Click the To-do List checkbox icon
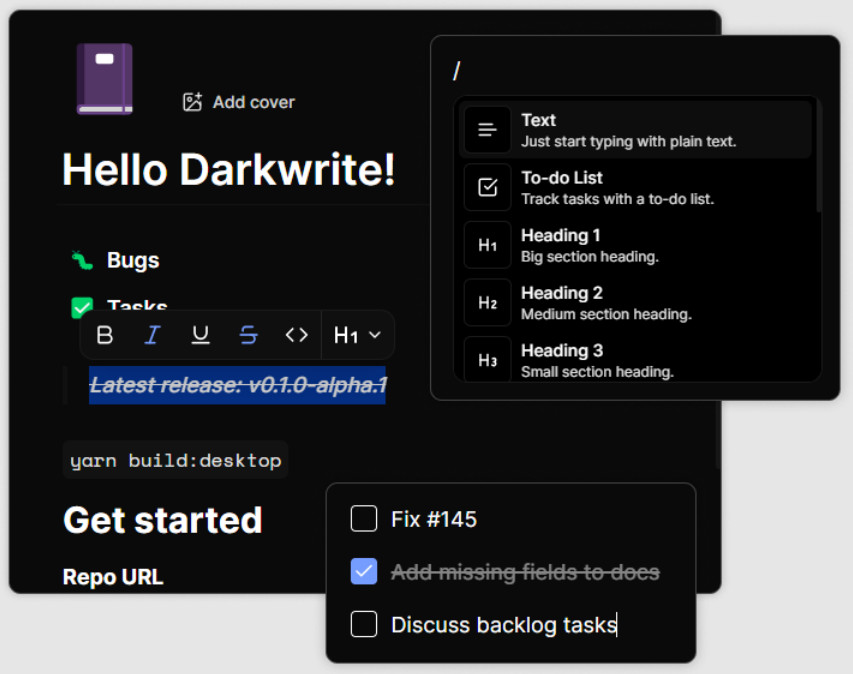 point(487,187)
